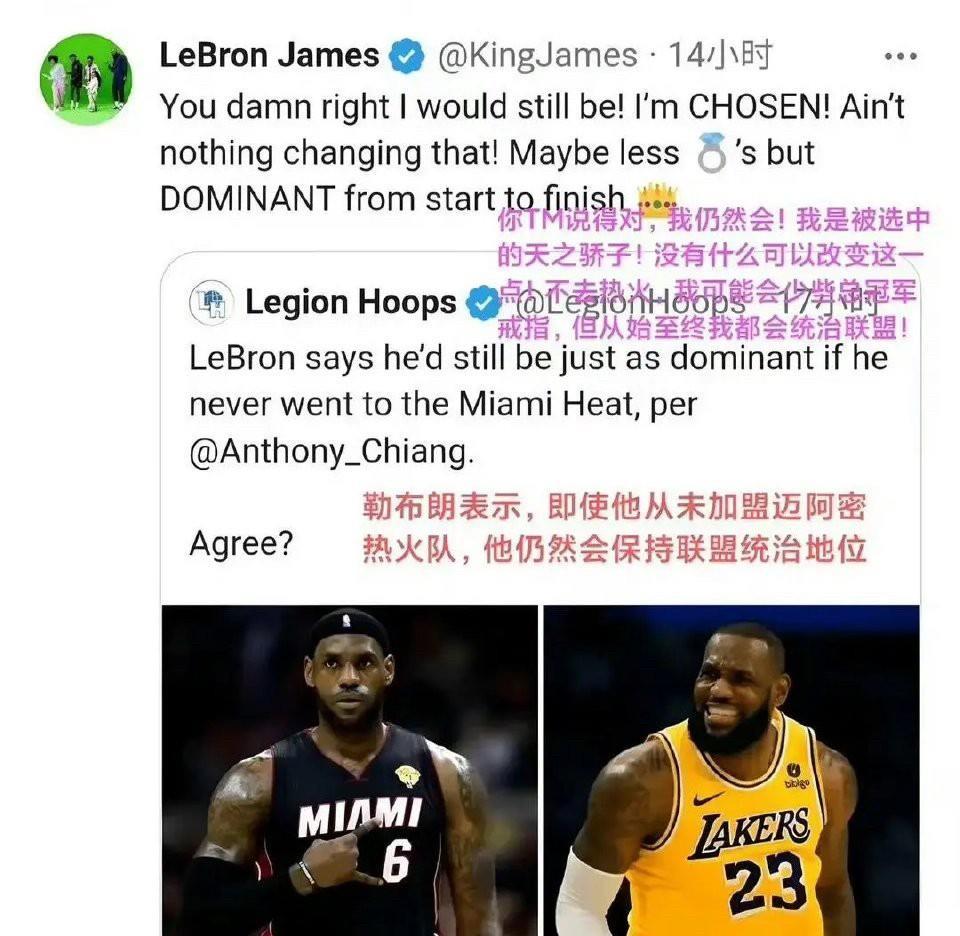
Task: Click the red Chinese translation caption
Action: 615,528
